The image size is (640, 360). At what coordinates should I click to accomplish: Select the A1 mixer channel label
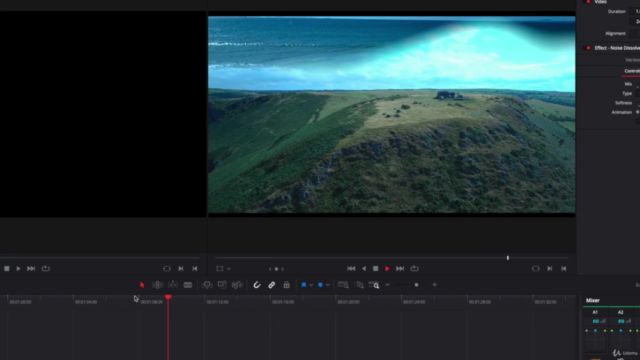(x=595, y=312)
